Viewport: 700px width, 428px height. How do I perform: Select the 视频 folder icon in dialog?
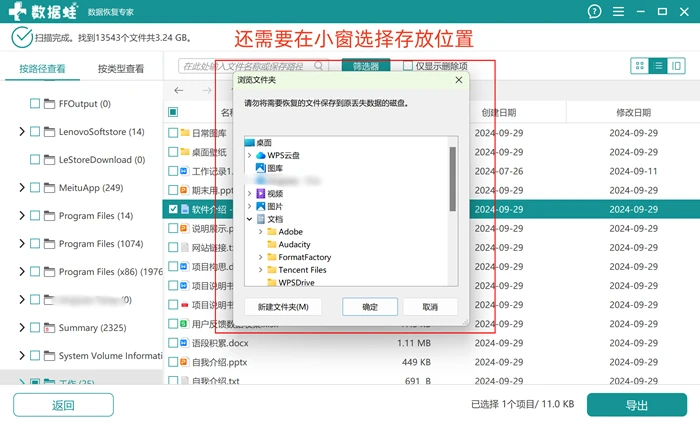pos(261,194)
